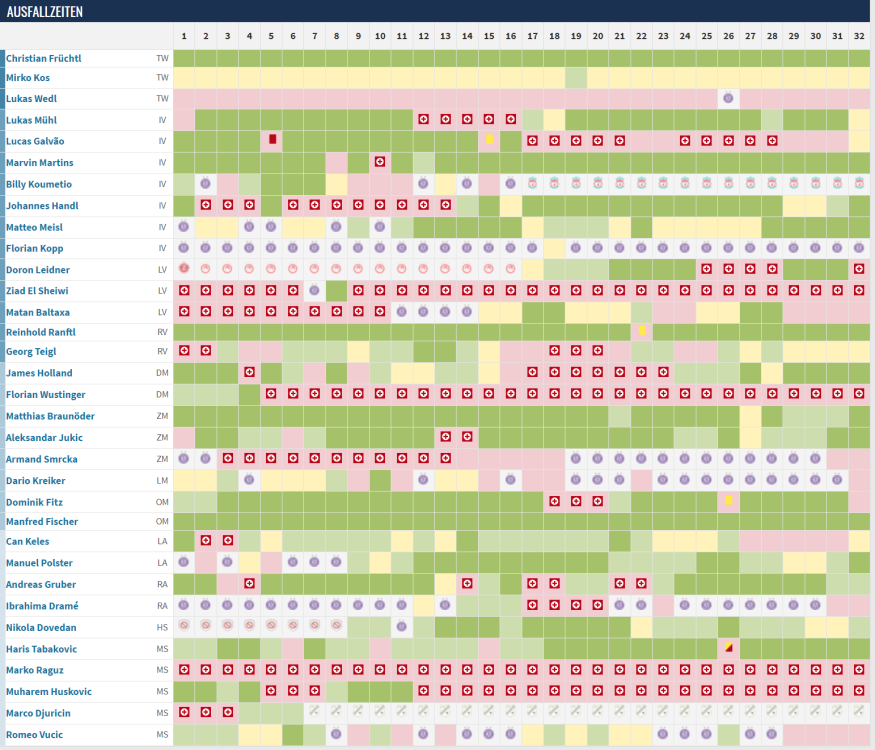Select Matthias Braunöder's name link
The image size is (875, 750).
(48, 416)
